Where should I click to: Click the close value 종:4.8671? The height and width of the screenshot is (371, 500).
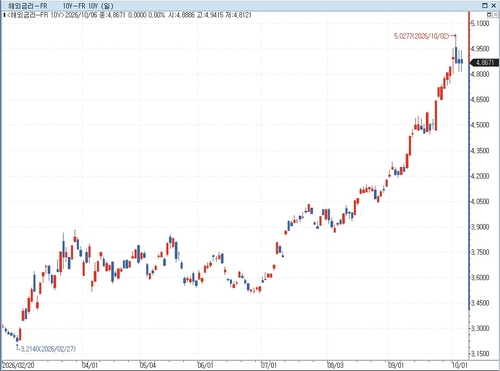112,15
